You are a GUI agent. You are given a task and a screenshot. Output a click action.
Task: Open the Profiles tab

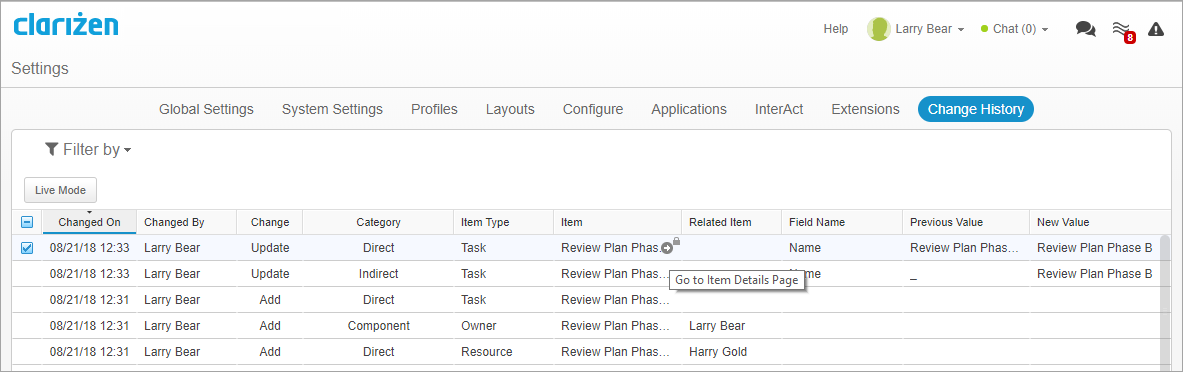(434, 109)
